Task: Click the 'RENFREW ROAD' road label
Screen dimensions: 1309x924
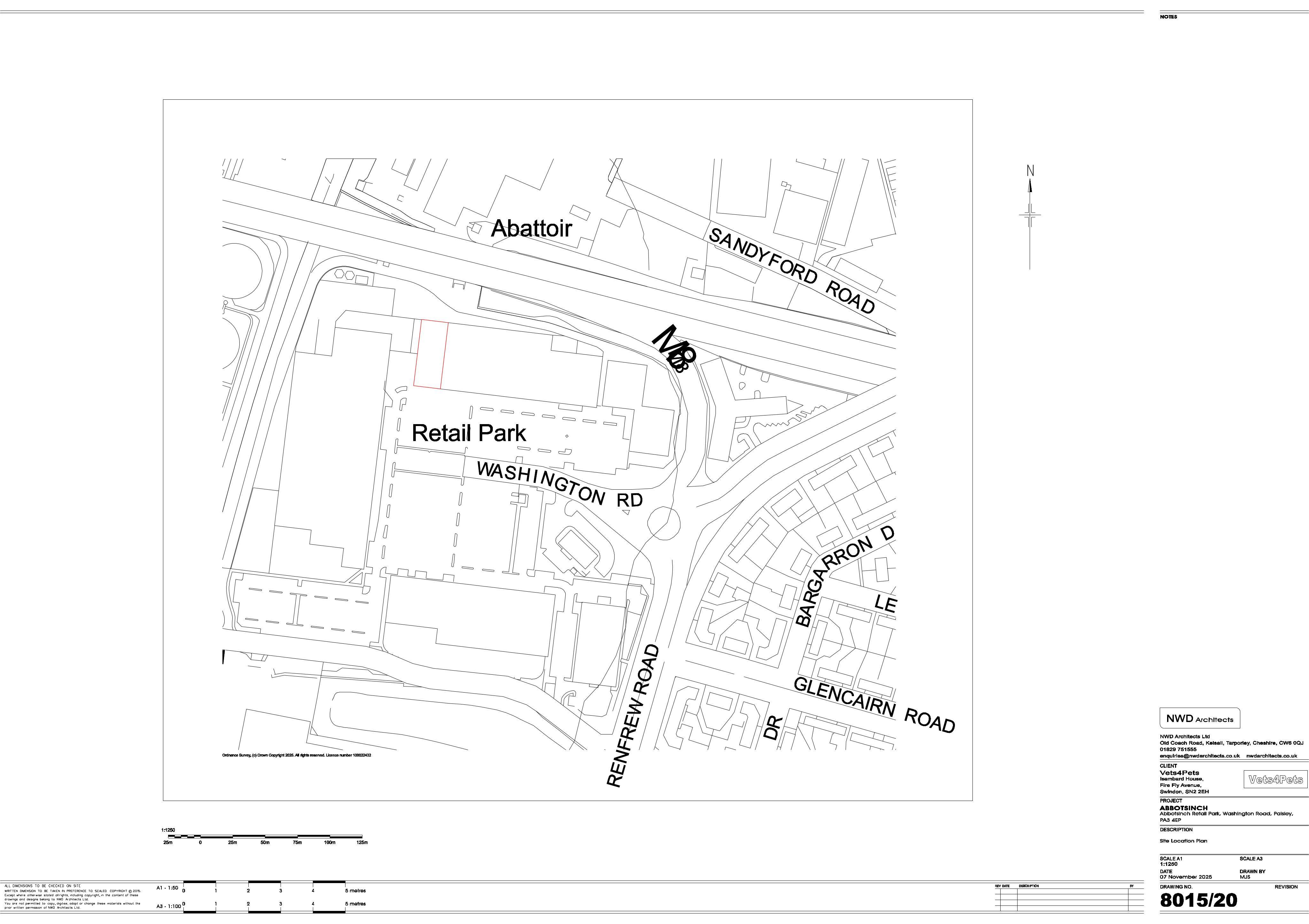Action: tap(633, 716)
